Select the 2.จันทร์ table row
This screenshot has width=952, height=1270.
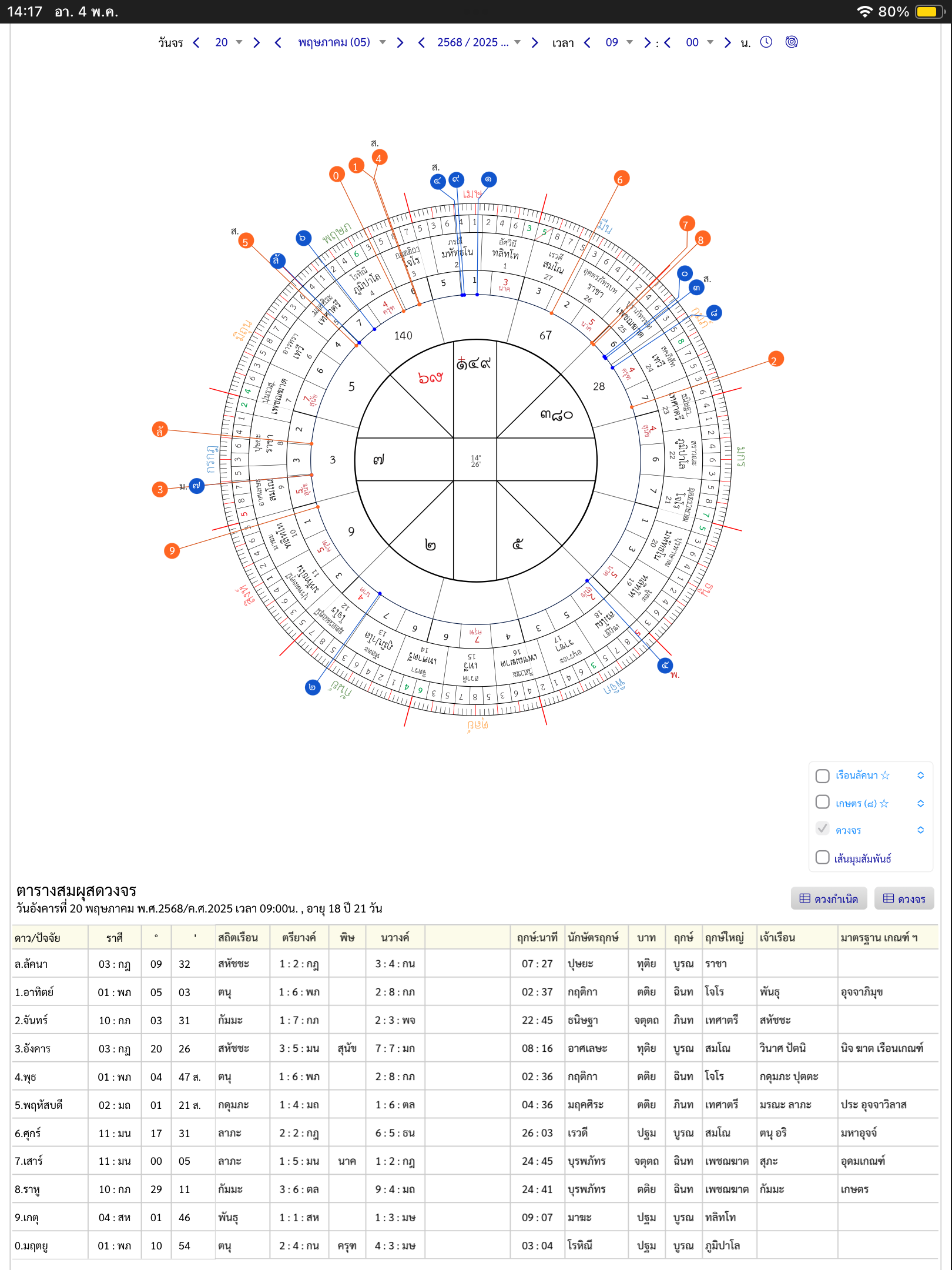[x=475, y=1020]
